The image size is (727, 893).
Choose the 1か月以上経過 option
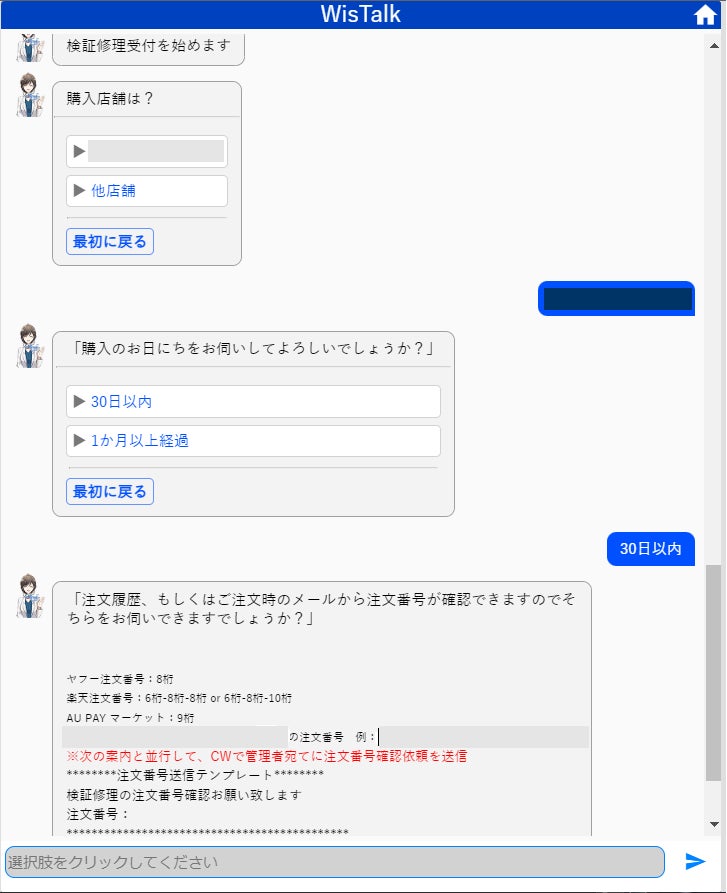[253, 441]
